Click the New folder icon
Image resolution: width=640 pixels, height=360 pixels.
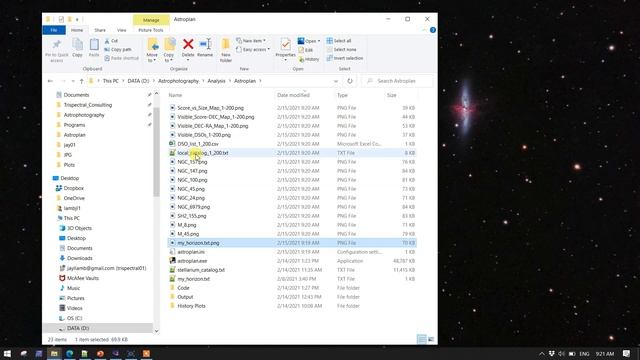click(x=226, y=44)
